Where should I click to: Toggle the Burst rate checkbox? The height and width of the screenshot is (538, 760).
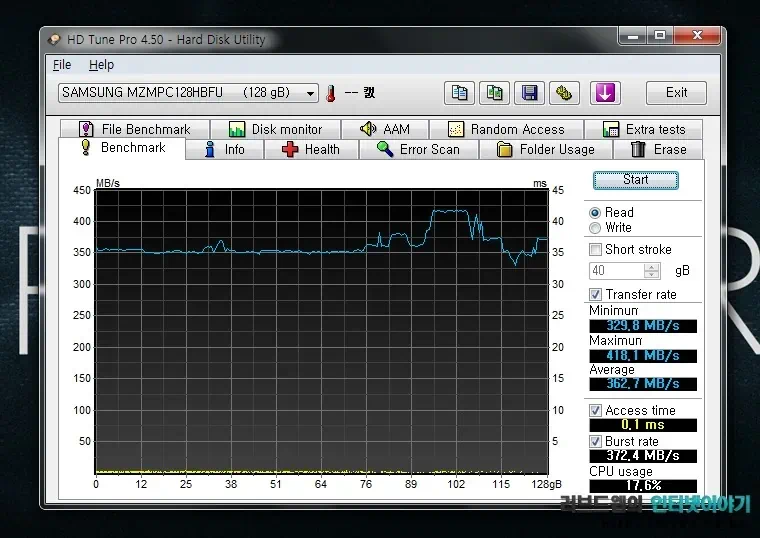tap(595, 442)
